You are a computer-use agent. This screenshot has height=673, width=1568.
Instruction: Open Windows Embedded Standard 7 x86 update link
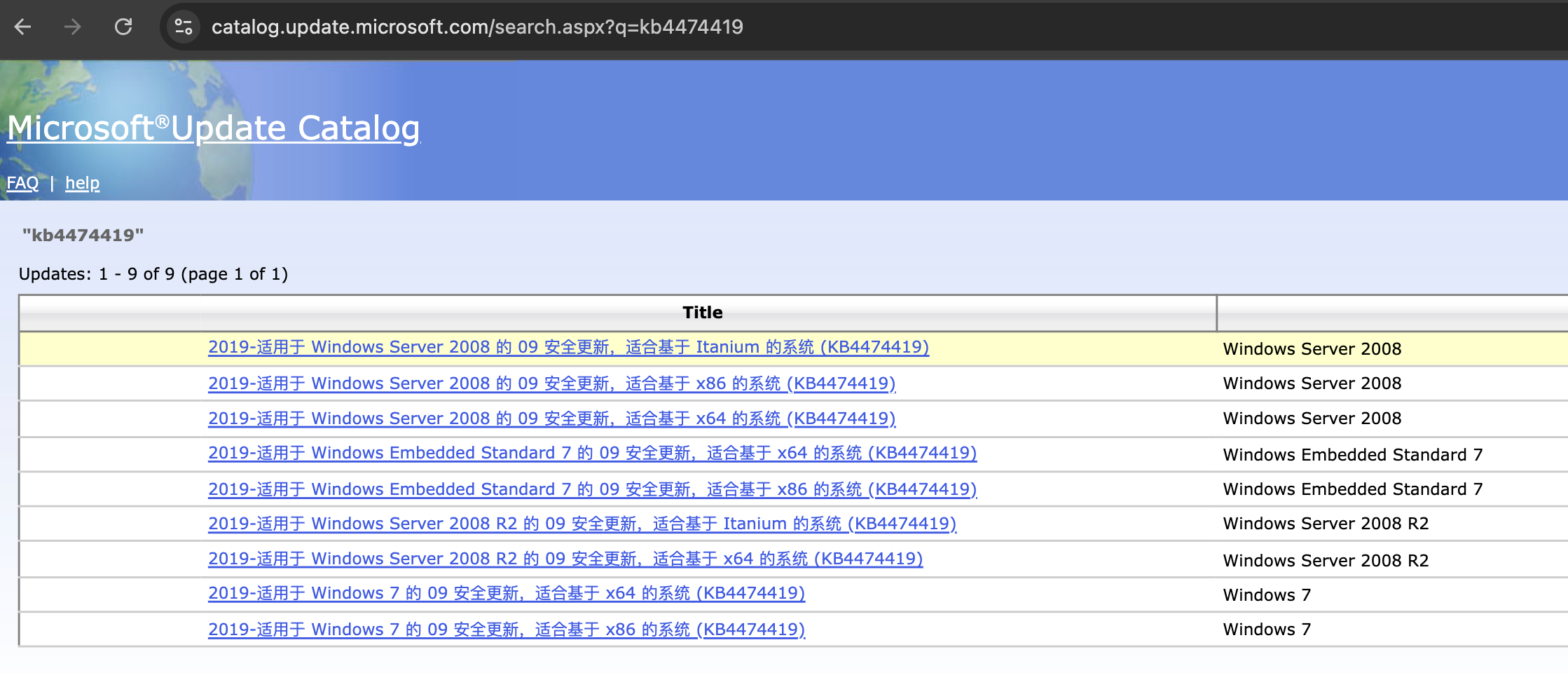tap(592, 489)
